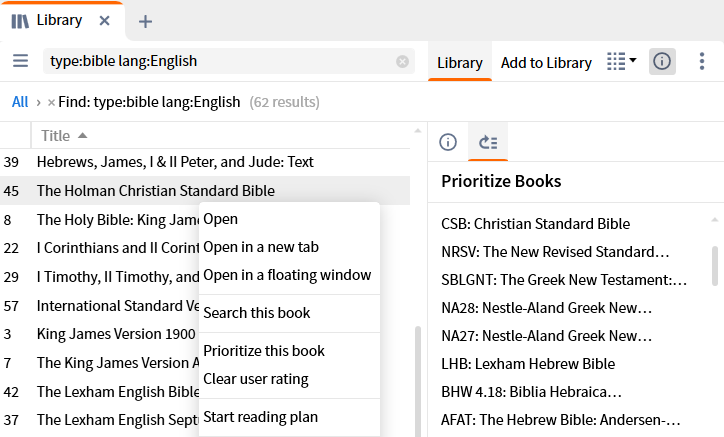The width and height of the screenshot is (724, 437).
Task: Expand the view layout dropdown
Action: pyautogui.click(x=621, y=62)
